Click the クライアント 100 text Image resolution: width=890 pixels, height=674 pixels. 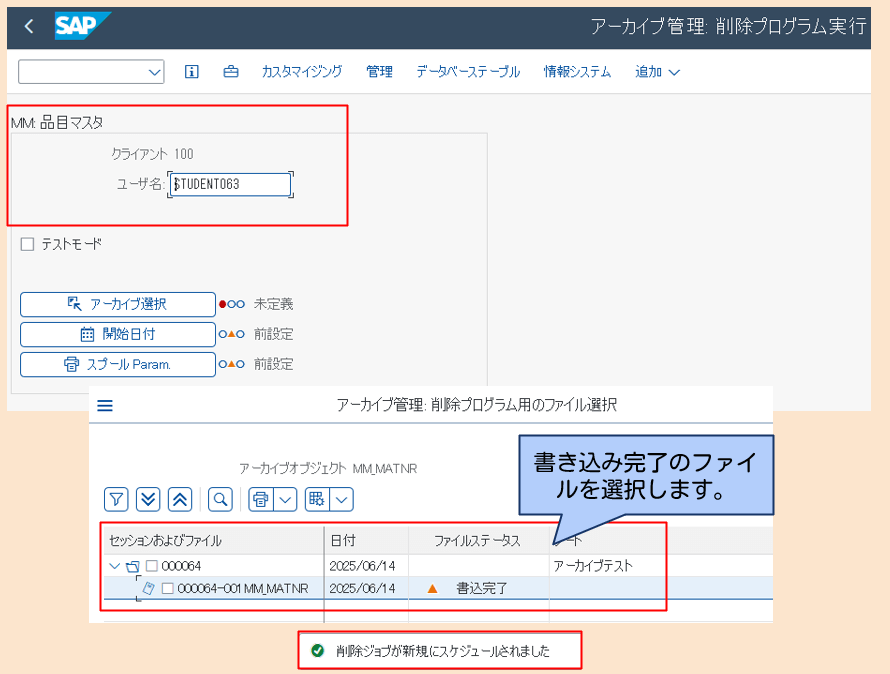[x=152, y=154]
